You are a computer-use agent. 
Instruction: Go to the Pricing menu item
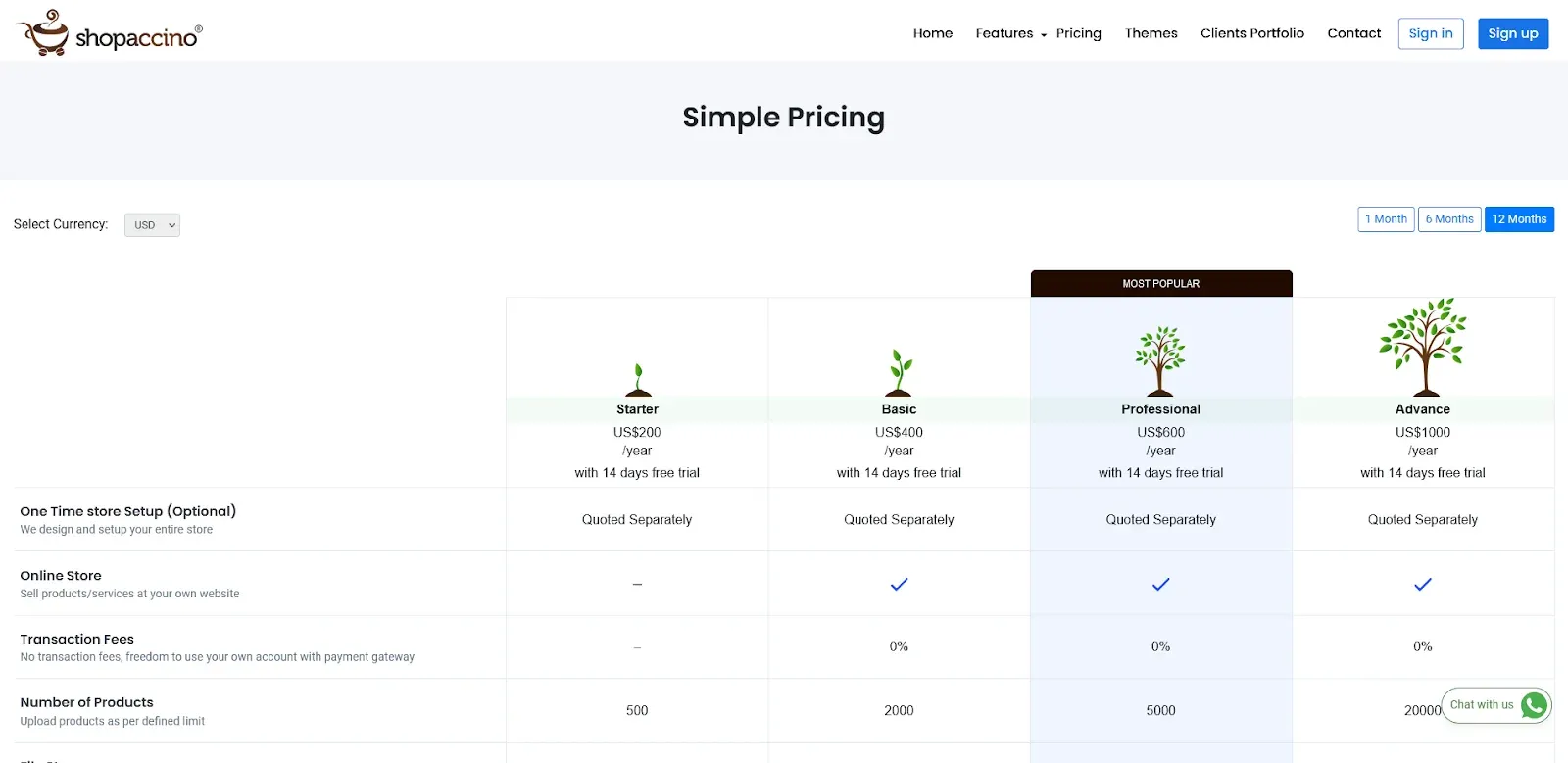coord(1078,33)
